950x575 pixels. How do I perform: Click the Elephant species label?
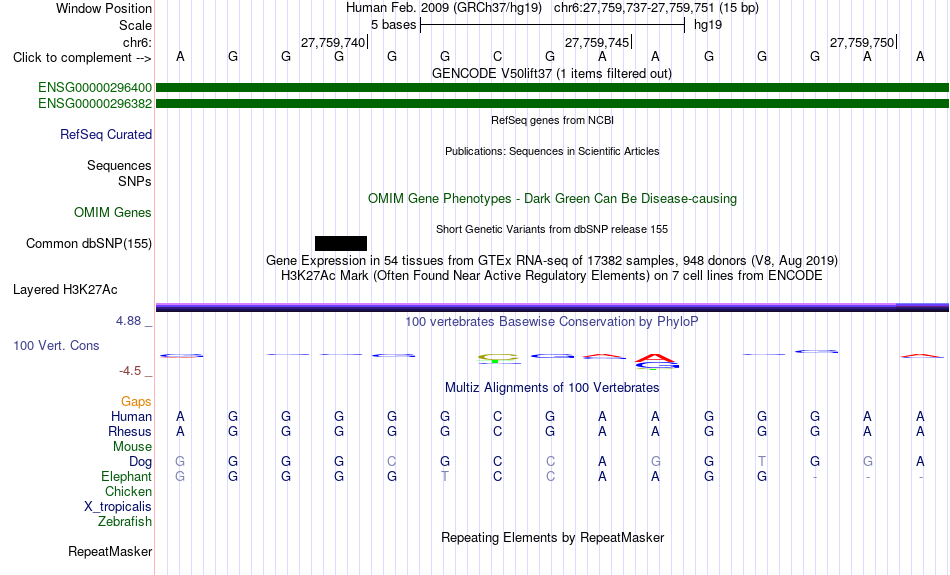tap(126, 476)
